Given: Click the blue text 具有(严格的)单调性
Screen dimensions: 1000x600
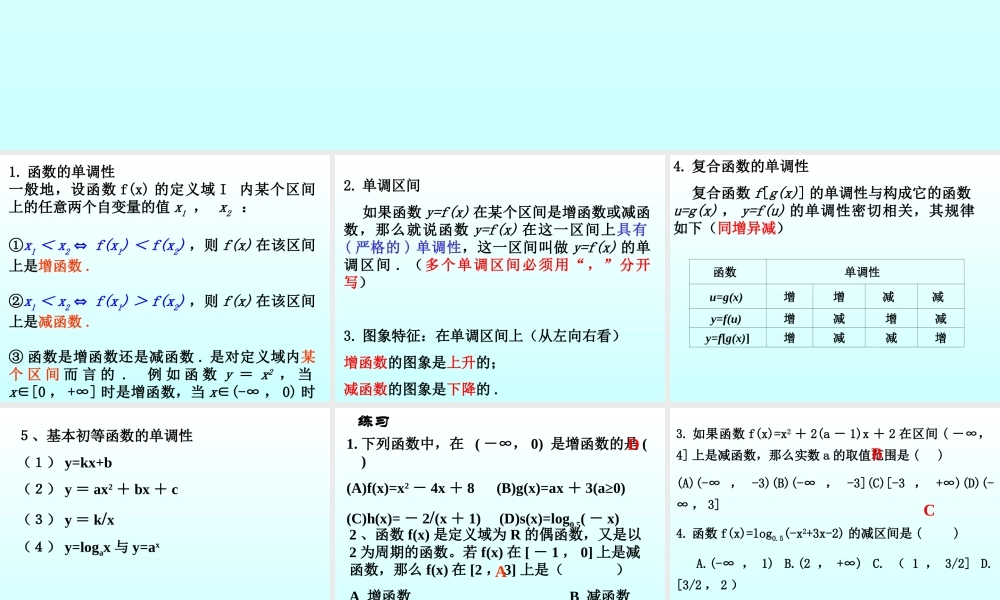Looking at the screenshot, I should click(496, 238).
